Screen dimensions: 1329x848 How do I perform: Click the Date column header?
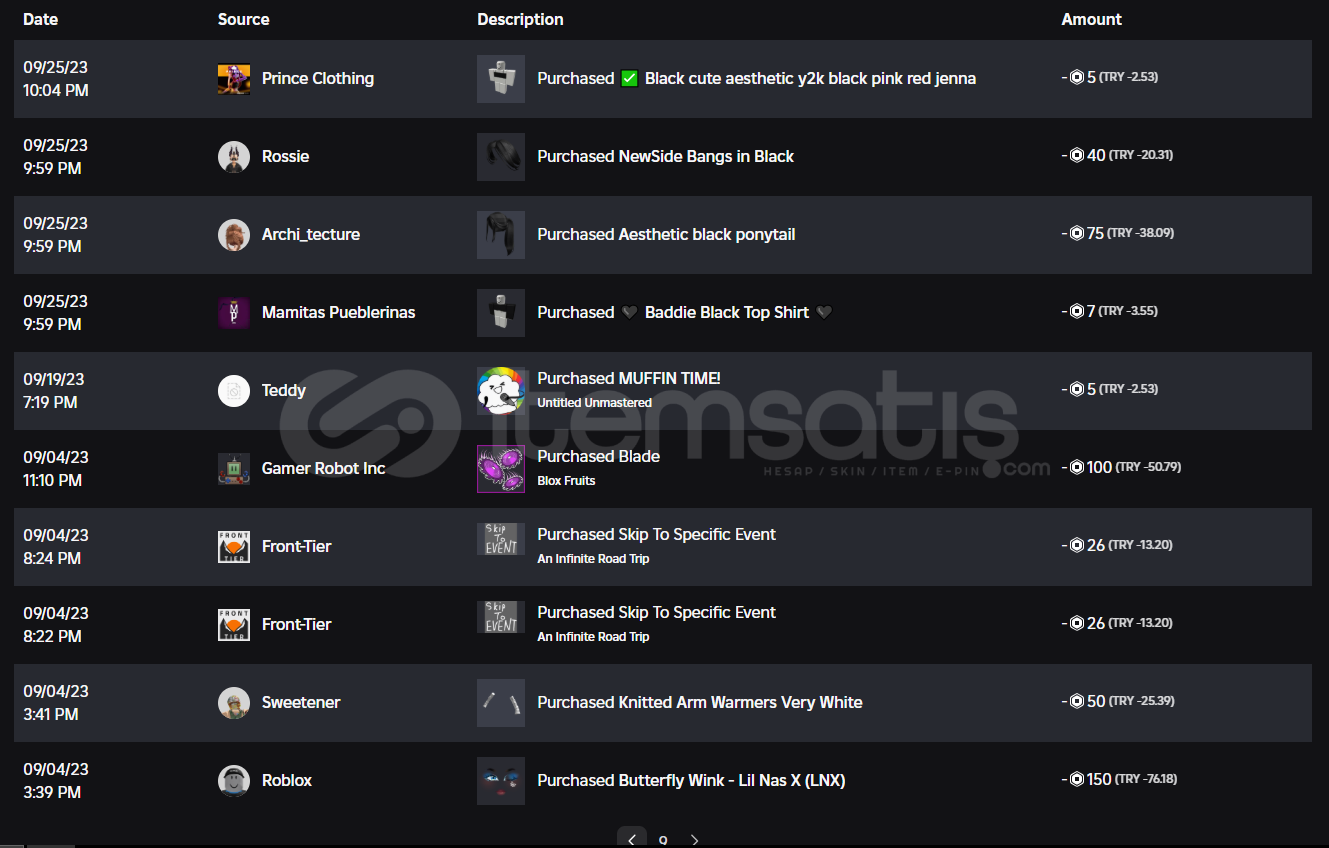tap(41, 20)
